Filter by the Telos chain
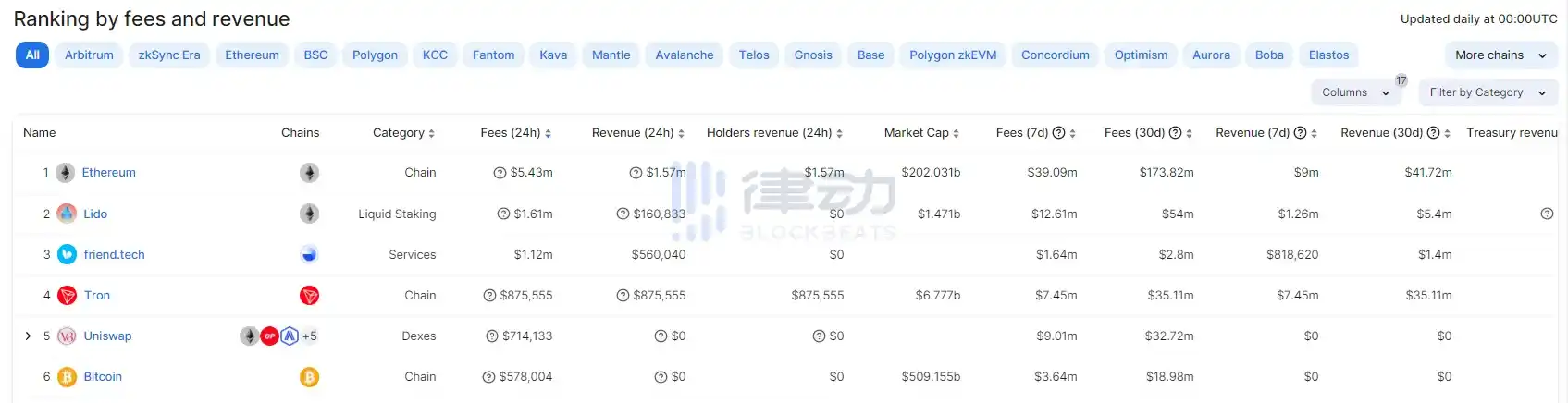This screenshot has height=403, width=1568. 754,55
